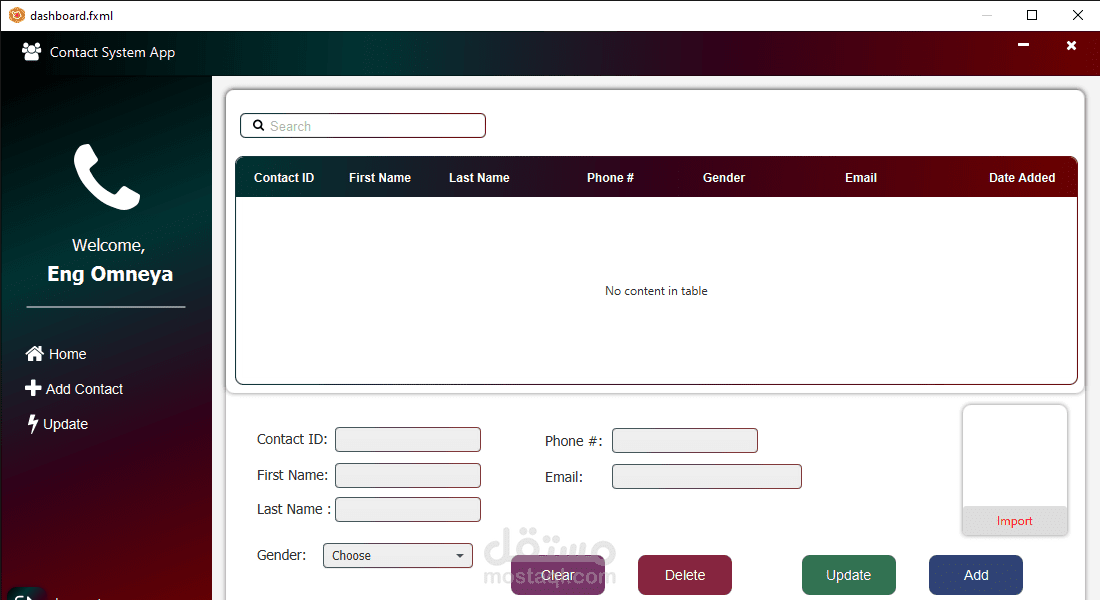
Task: Click the 'Welcome,' greeting text
Action: point(108,245)
